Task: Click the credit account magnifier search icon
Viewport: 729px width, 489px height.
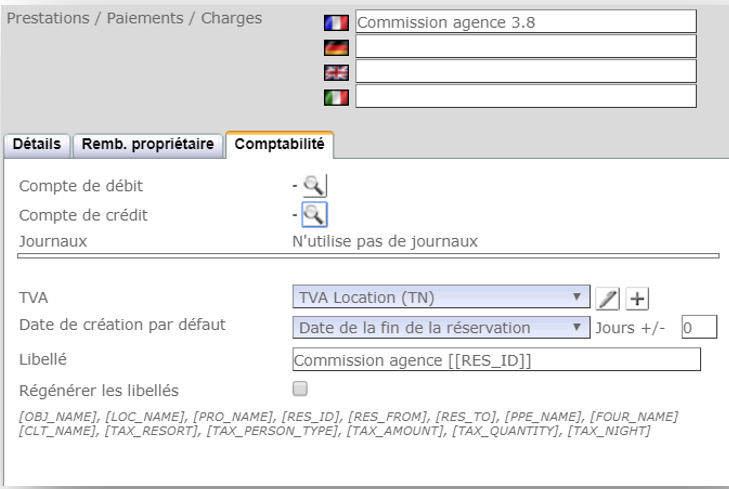Action: coord(315,214)
